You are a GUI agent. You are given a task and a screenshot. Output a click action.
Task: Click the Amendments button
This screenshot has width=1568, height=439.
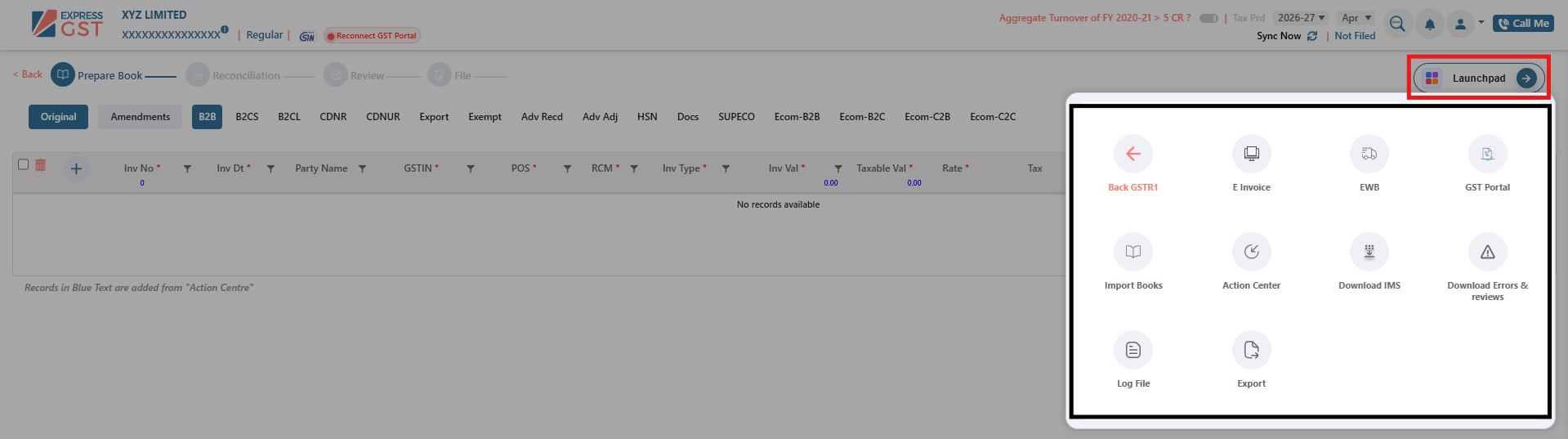(141, 117)
